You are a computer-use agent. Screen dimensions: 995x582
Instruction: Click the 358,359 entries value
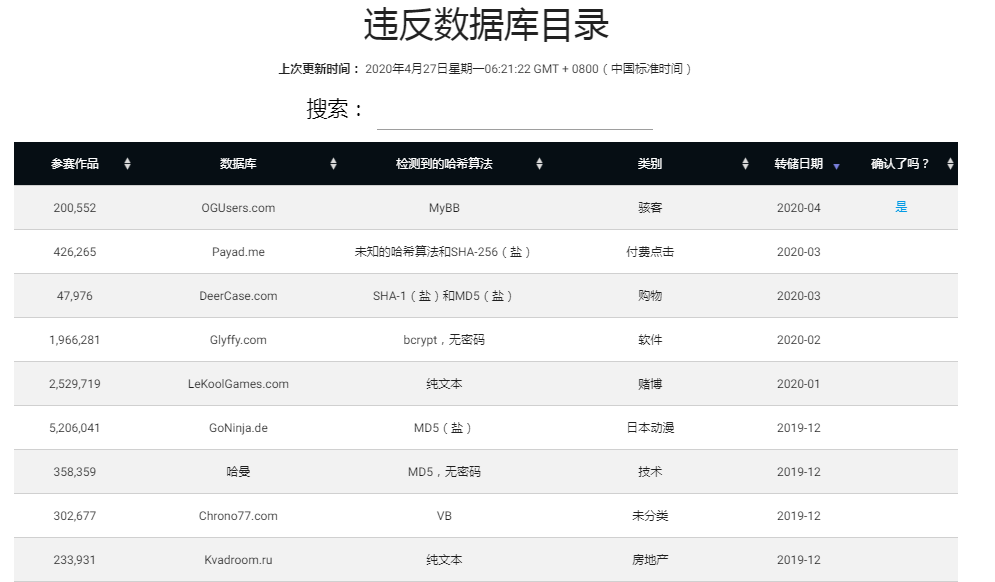(x=75, y=472)
